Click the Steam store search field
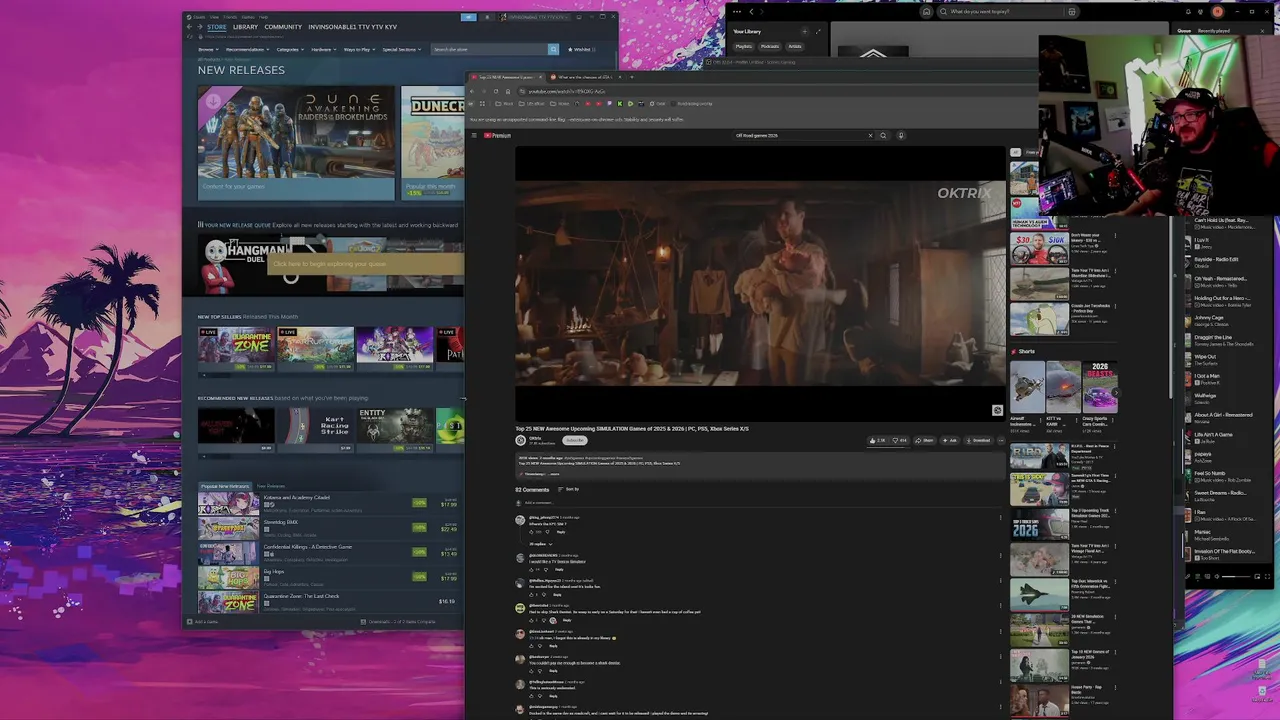1280x720 pixels. click(x=489, y=49)
